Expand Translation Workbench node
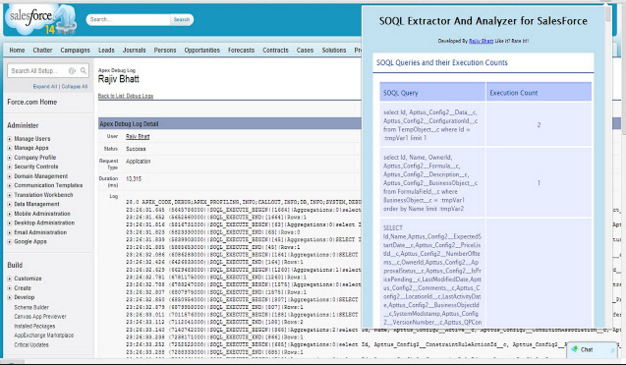Image resolution: width=626 pixels, height=365 pixels. coord(10,195)
